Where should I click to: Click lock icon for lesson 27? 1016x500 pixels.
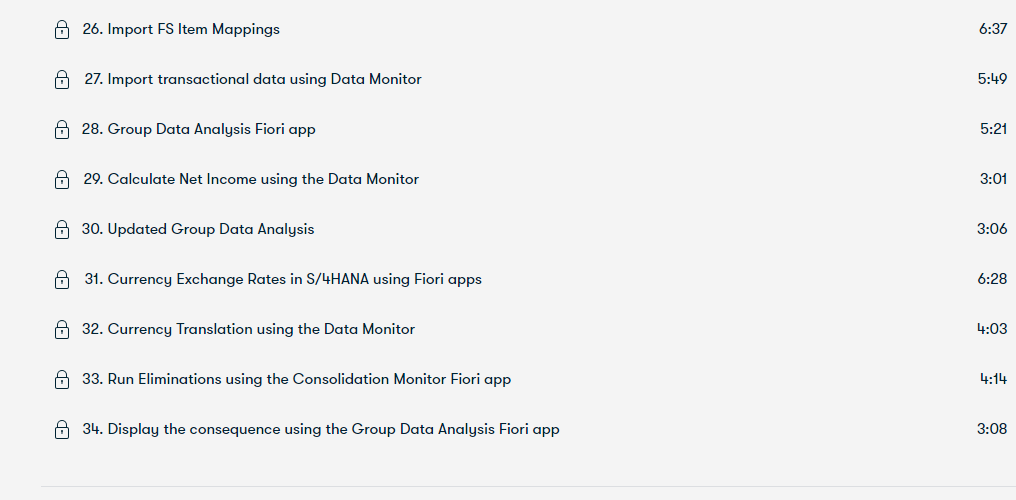coord(62,80)
